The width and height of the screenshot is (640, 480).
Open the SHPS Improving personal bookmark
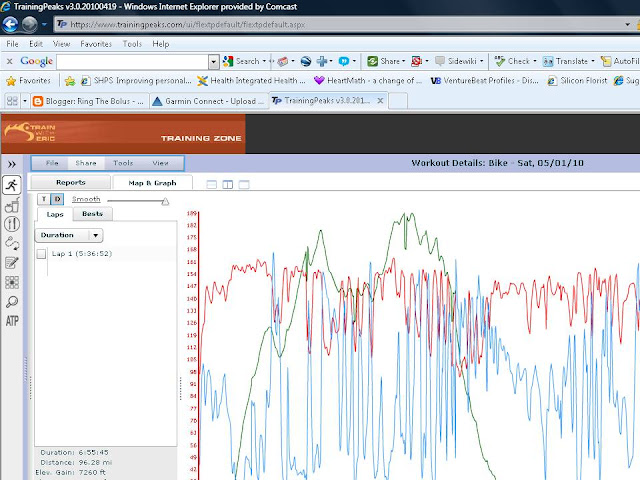coord(136,80)
